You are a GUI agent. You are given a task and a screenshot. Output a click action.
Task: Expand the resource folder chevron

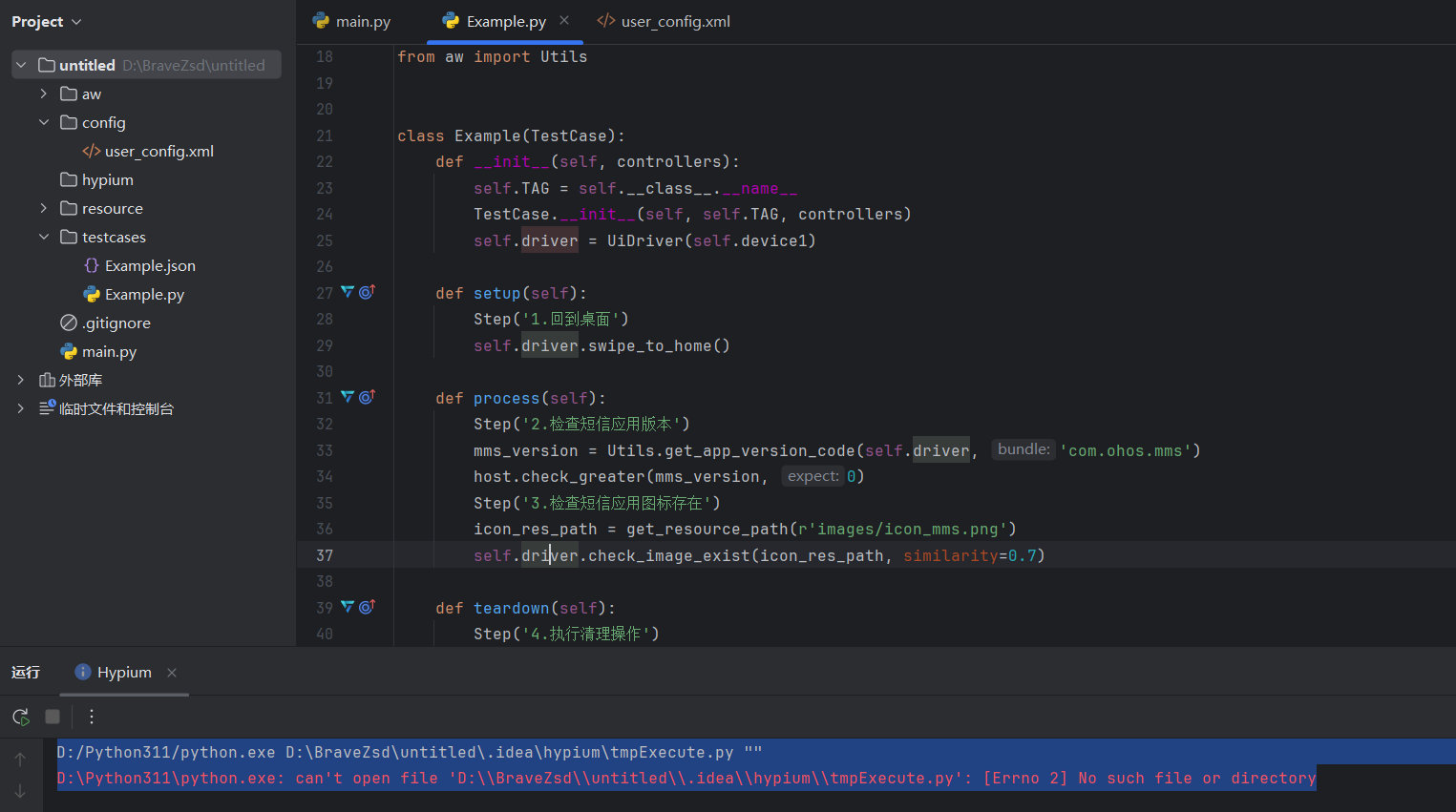tap(44, 208)
